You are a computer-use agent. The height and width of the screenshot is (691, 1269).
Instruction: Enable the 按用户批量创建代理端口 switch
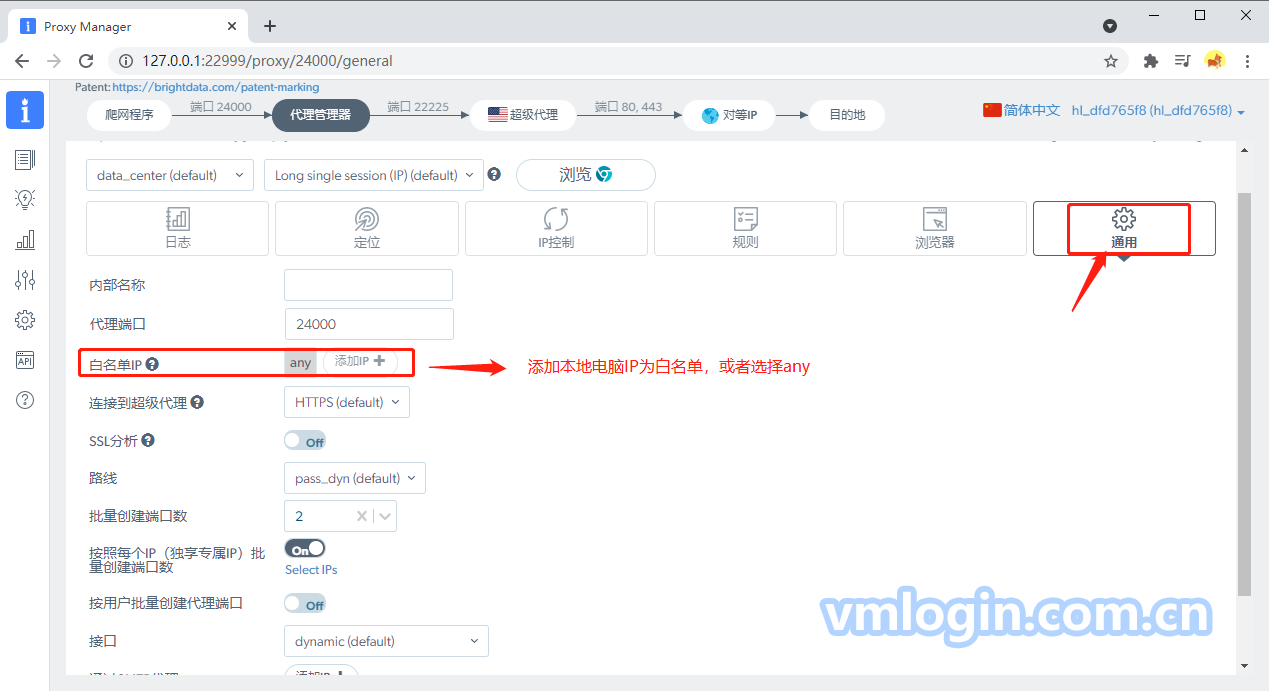coord(305,604)
